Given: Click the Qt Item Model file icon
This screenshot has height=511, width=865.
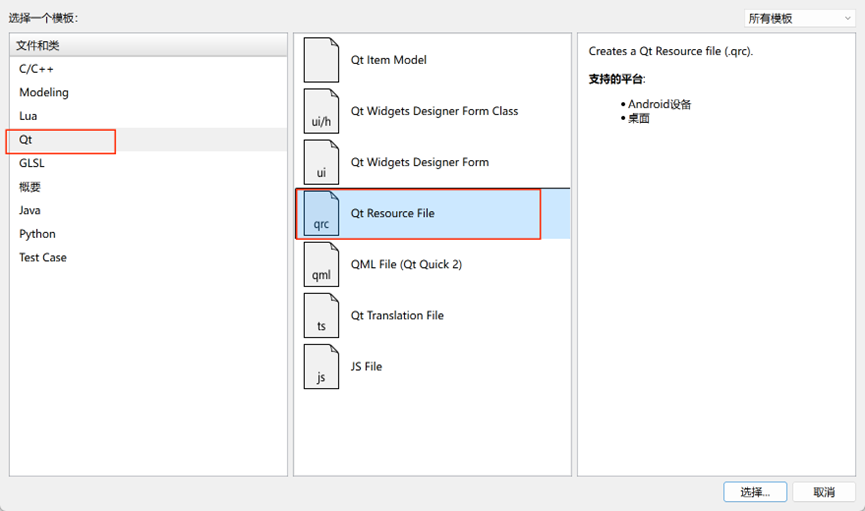Looking at the screenshot, I should pyautogui.click(x=321, y=60).
